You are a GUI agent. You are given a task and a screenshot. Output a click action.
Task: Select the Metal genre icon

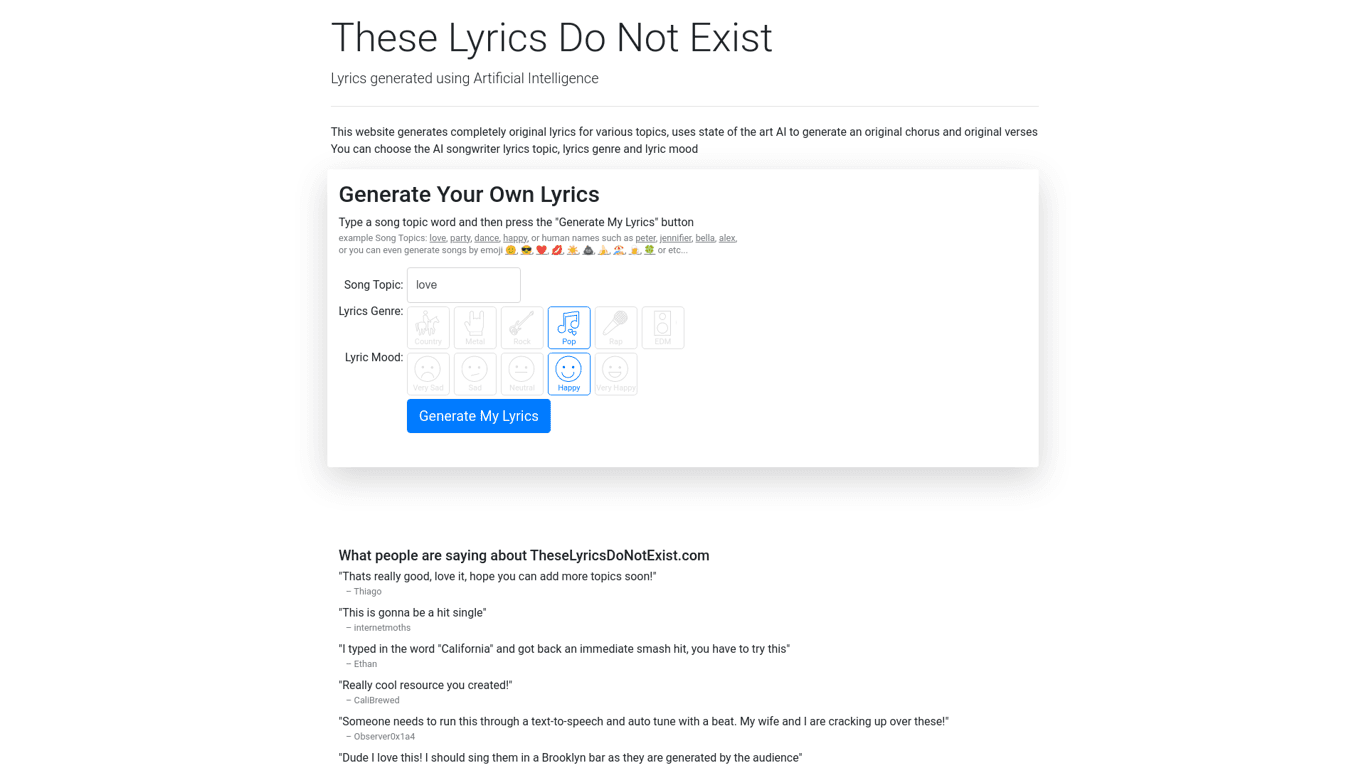click(x=475, y=327)
